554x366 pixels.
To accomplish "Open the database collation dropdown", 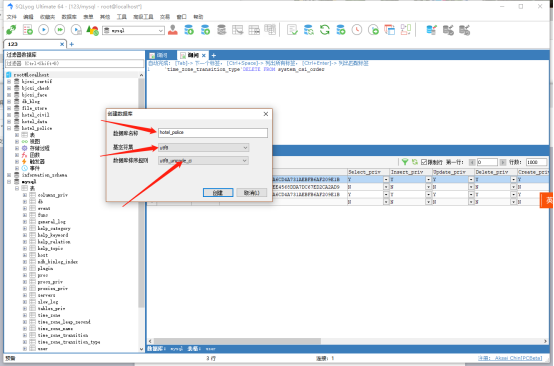I will 204,161.
